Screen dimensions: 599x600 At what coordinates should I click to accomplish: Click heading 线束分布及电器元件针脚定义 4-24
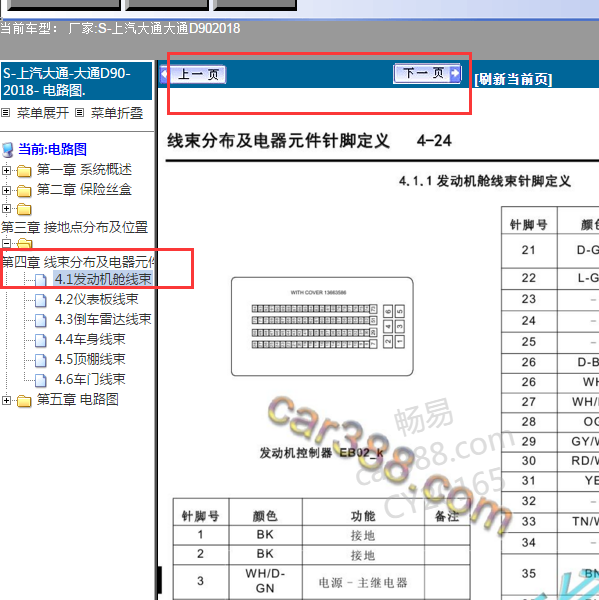point(309,140)
